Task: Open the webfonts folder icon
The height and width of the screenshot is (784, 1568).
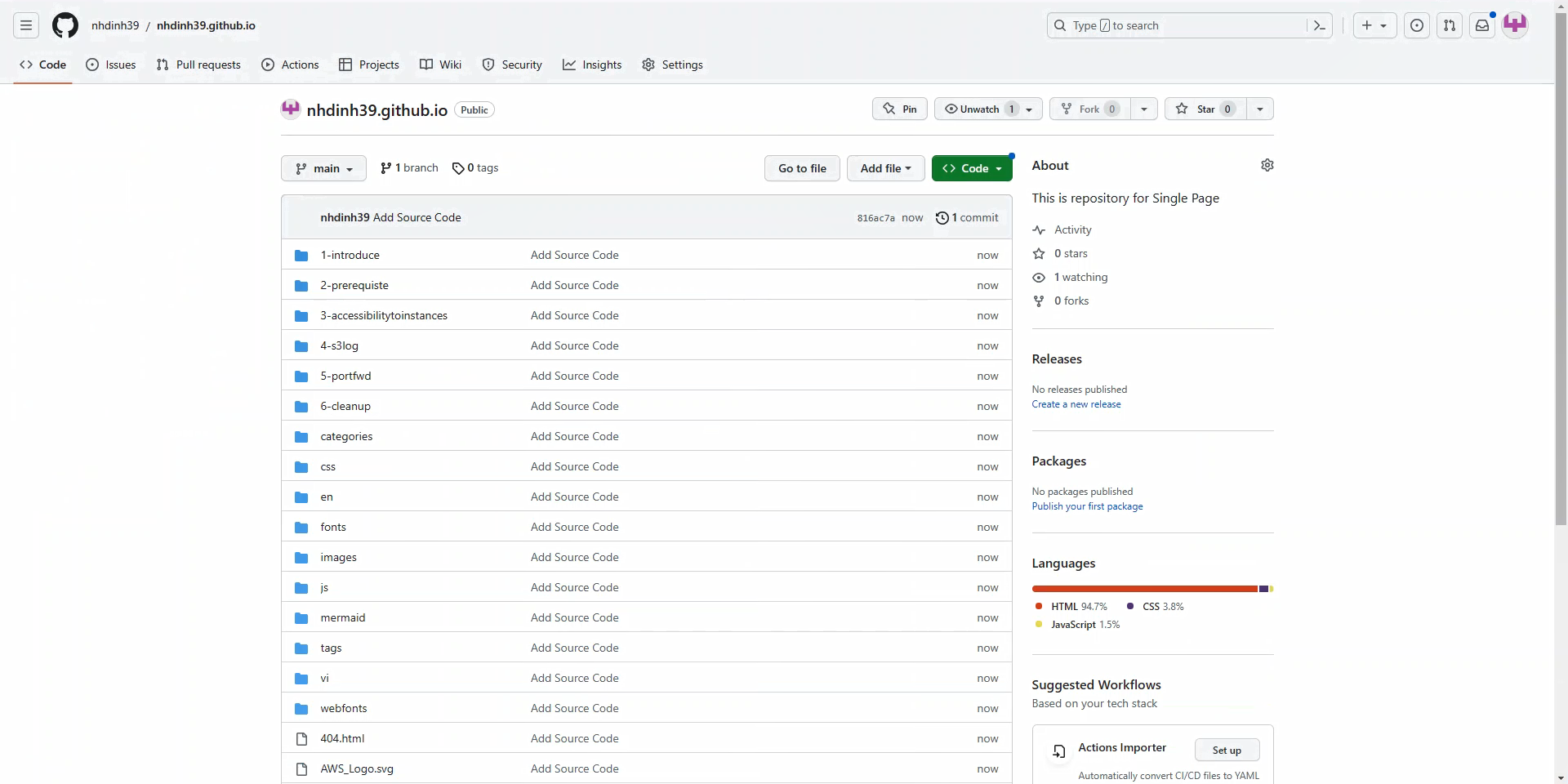Action: pos(301,708)
